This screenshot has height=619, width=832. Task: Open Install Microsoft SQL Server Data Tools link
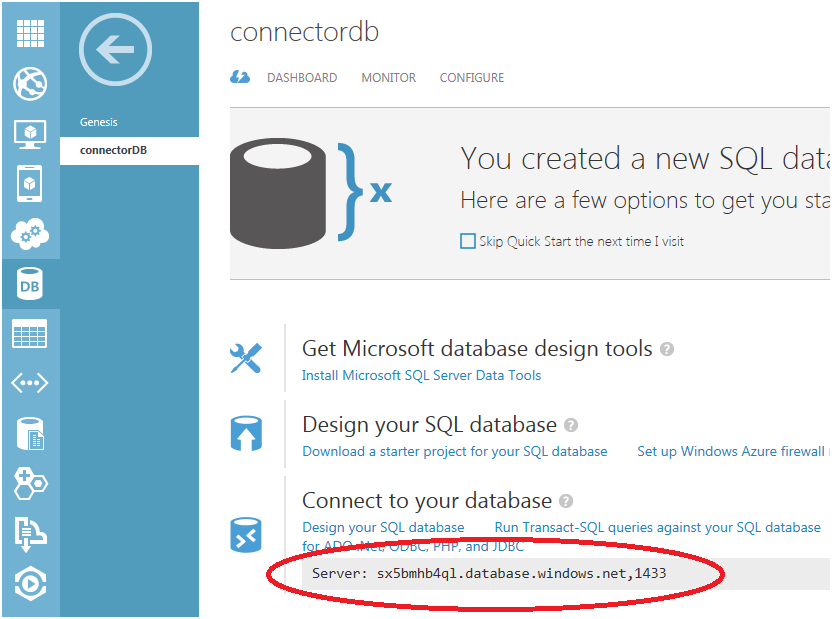pos(421,376)
